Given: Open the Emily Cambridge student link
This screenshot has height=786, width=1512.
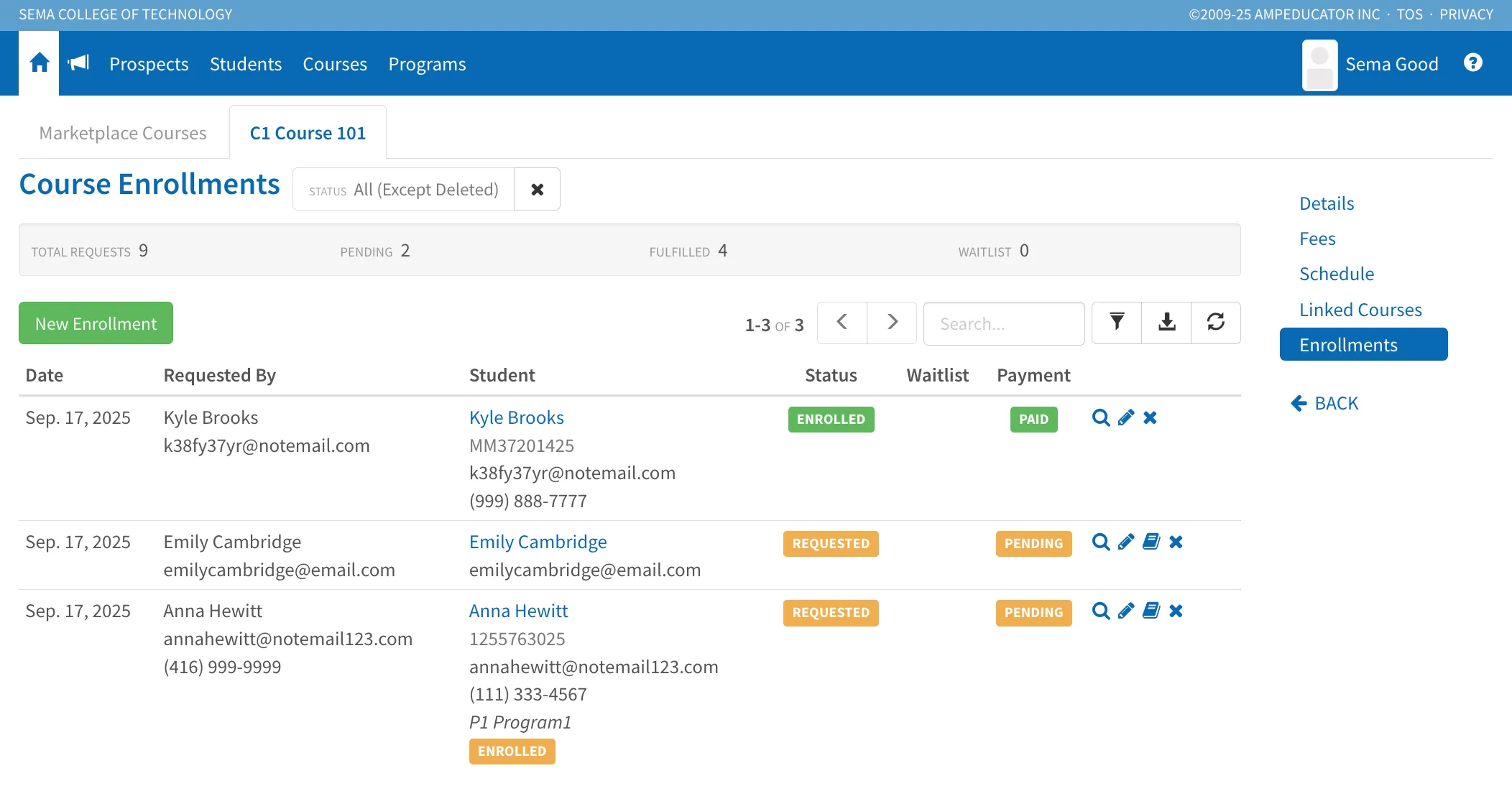Looking at the screenshot, I should (538, 542).
